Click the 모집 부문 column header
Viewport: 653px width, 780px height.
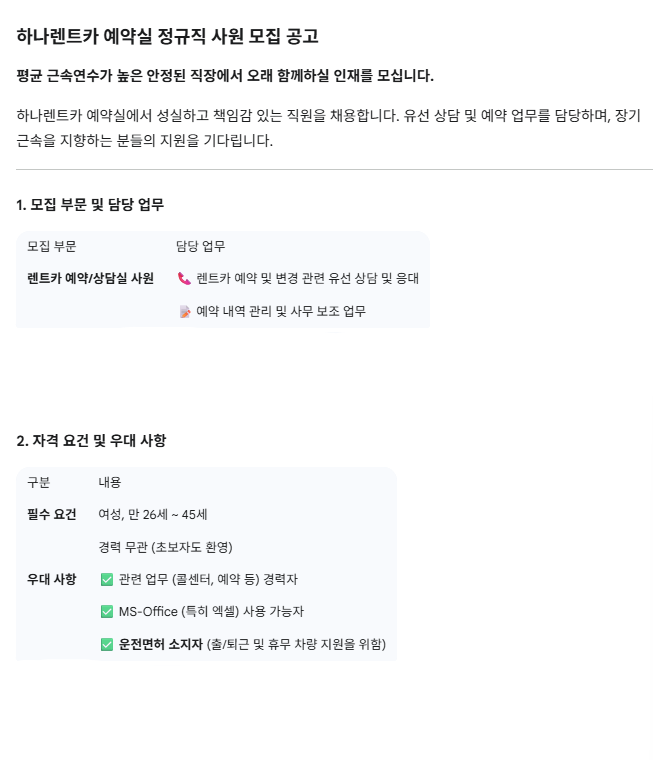pos(52,246)
